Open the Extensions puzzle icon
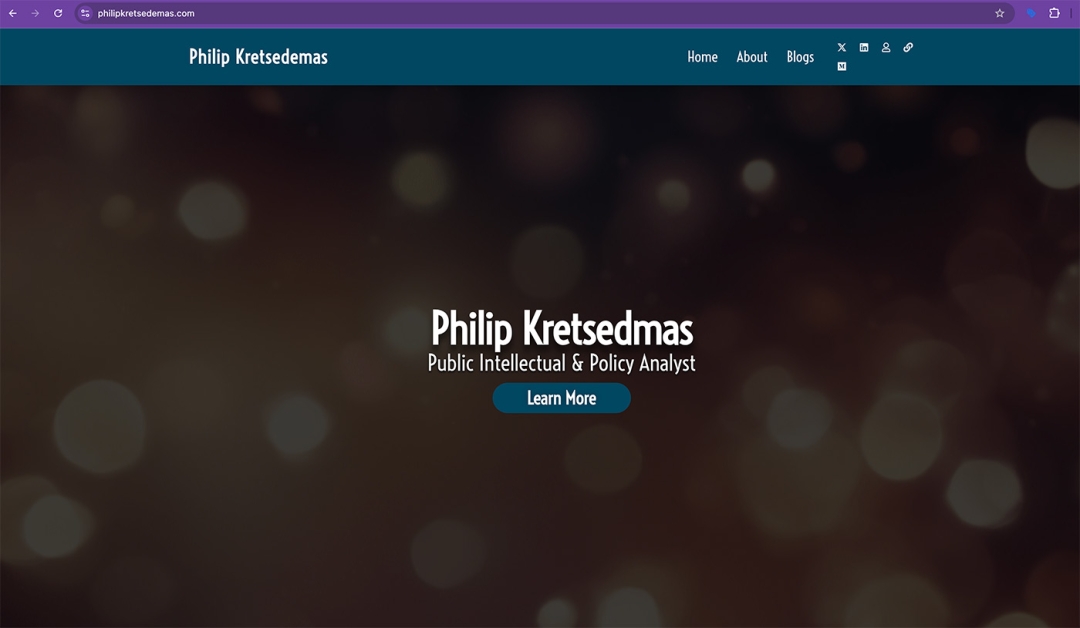Viewport: 1080px width, 628px height. [1054, 13]
